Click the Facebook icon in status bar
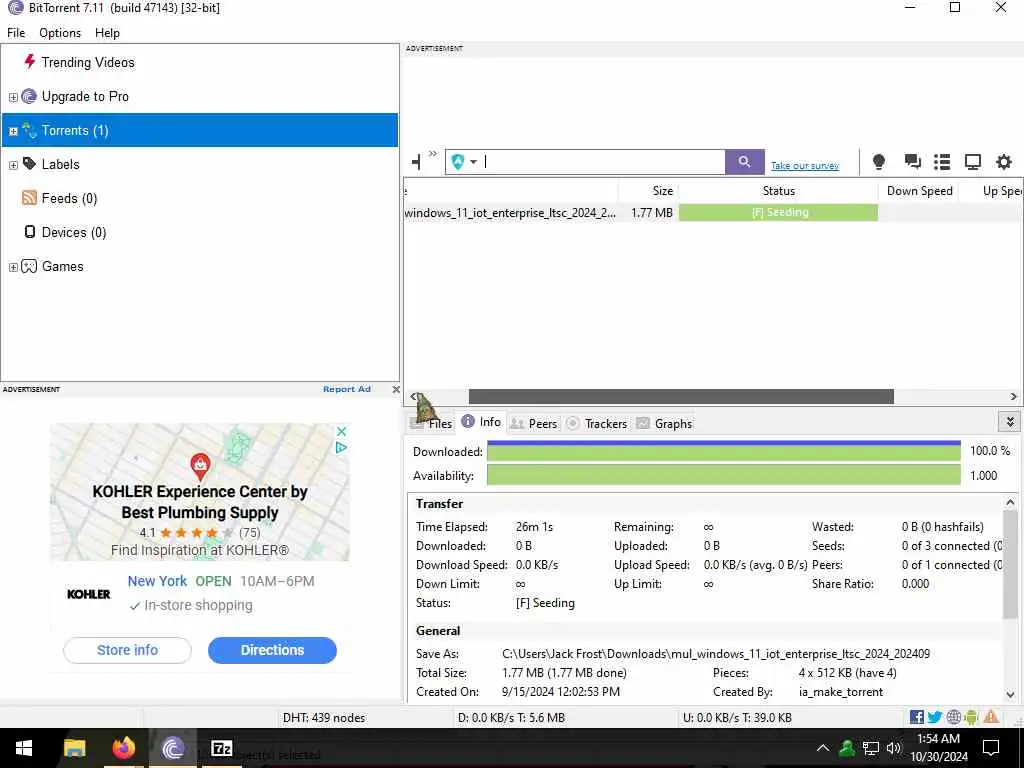Image resolution: width=1024 pixels, height=768 pixels. [x=916, y=717]
